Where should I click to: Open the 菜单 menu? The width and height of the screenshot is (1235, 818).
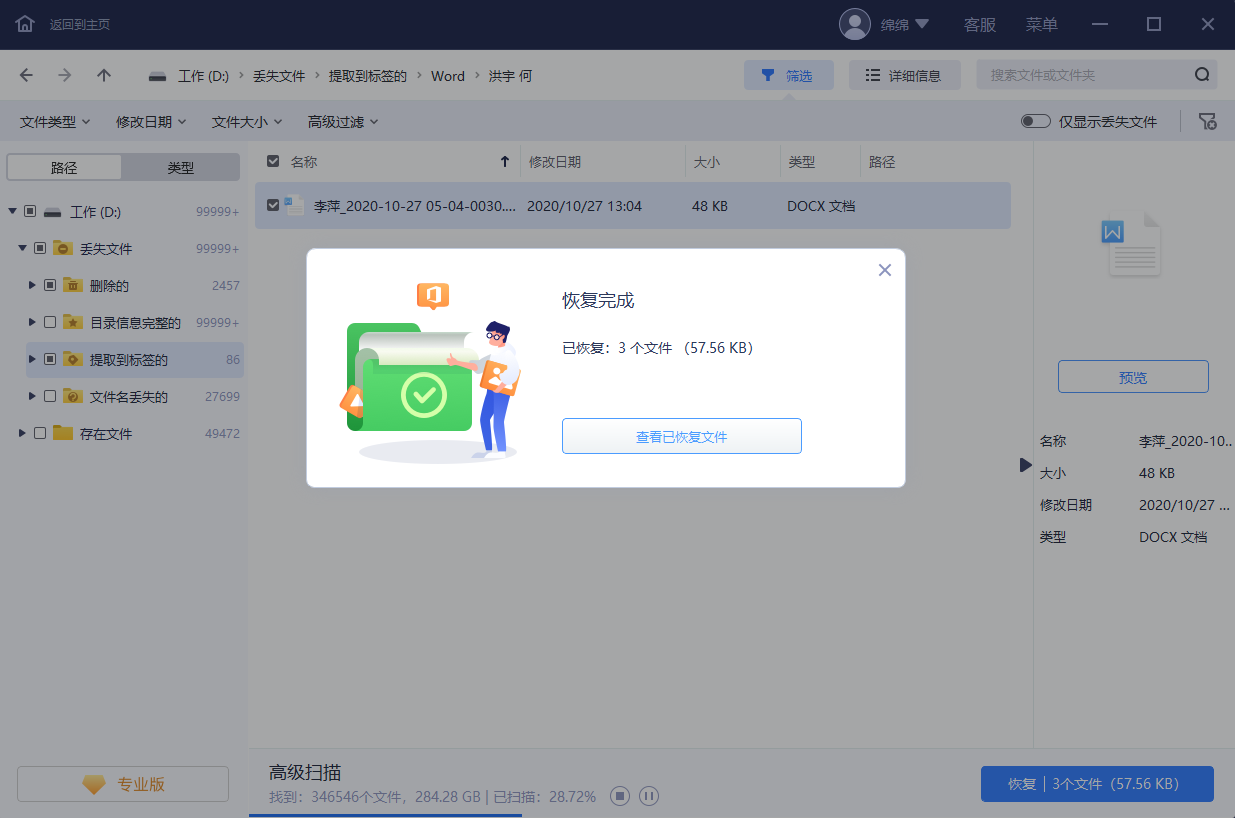(1041, 24)
